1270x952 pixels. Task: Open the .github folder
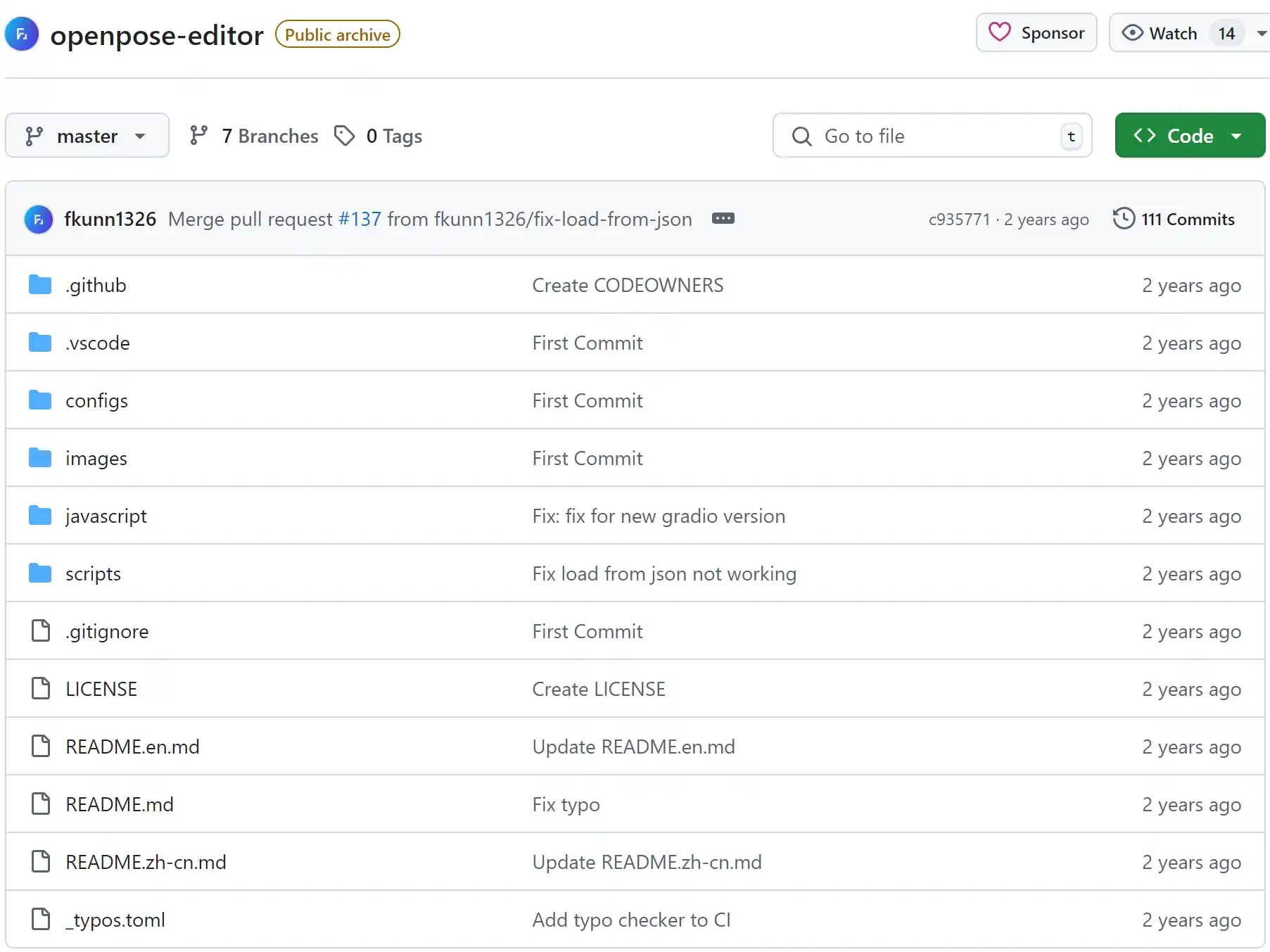pyautogui.click(x=96, y=285)
